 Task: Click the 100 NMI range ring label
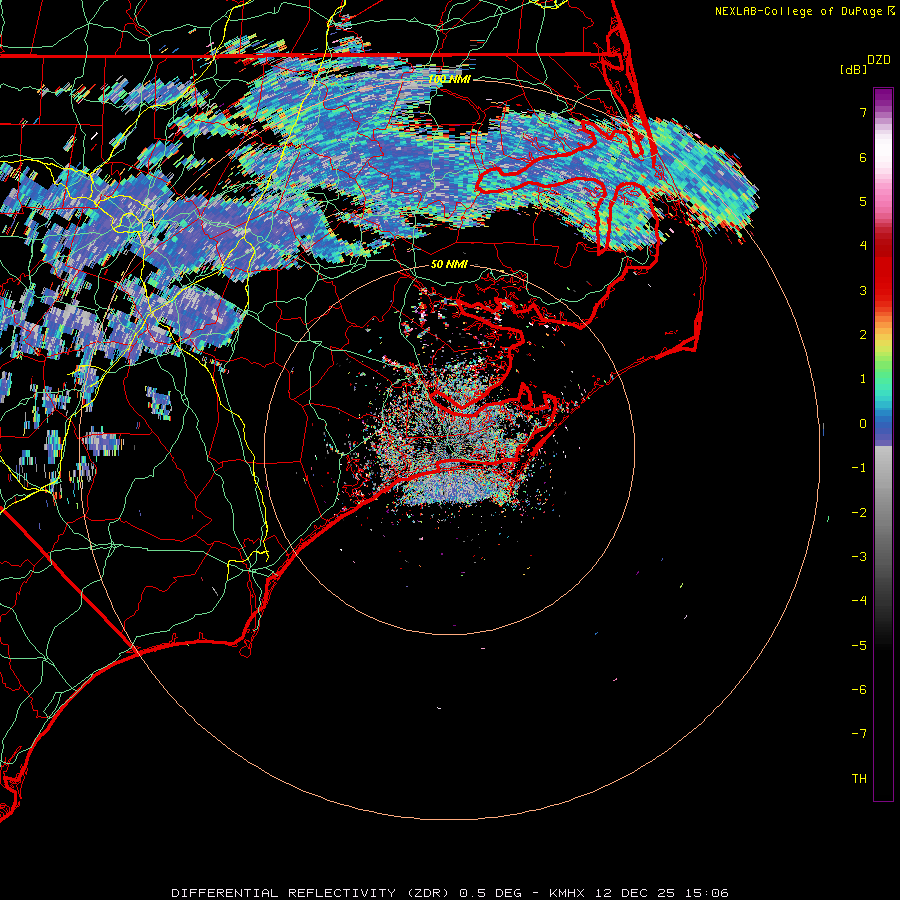coord(449,79)
